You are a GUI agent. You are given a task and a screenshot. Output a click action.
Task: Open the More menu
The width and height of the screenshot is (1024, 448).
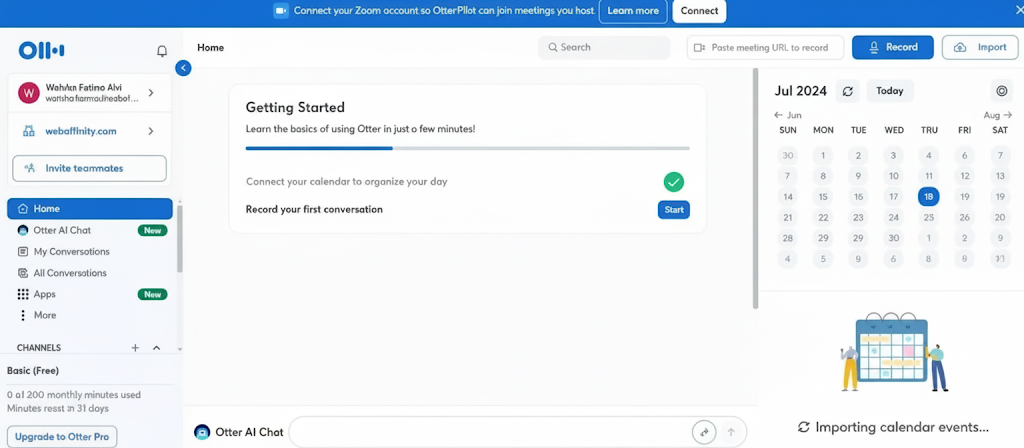coord(90,315)
